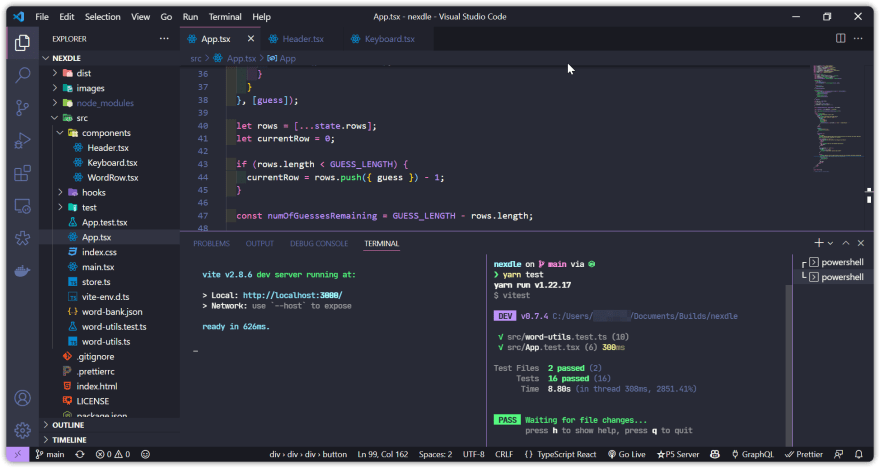880x468 pixels.
Task: Expand the hooks folder
Action: (x=93, y=192)
